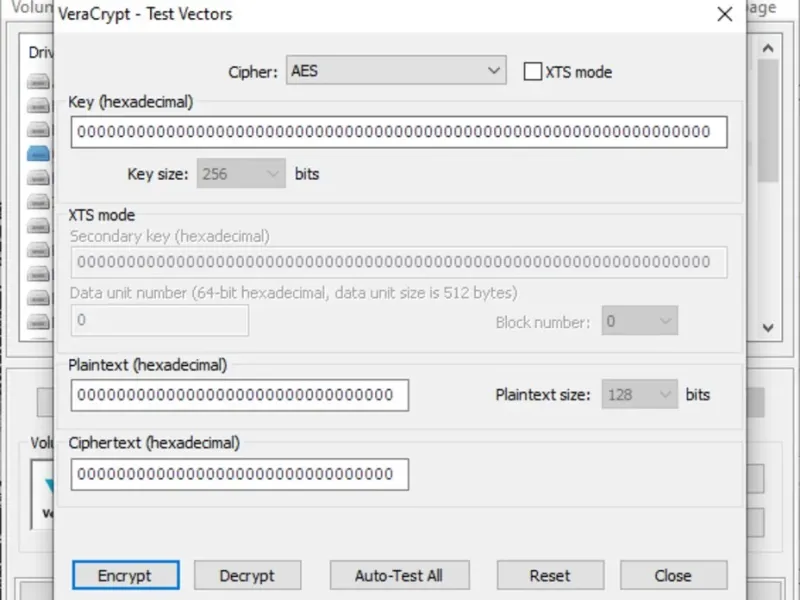Click the Plaintext hexadecimal input field
This screenshot has width=800, height=600.
(x=240, y=395)
